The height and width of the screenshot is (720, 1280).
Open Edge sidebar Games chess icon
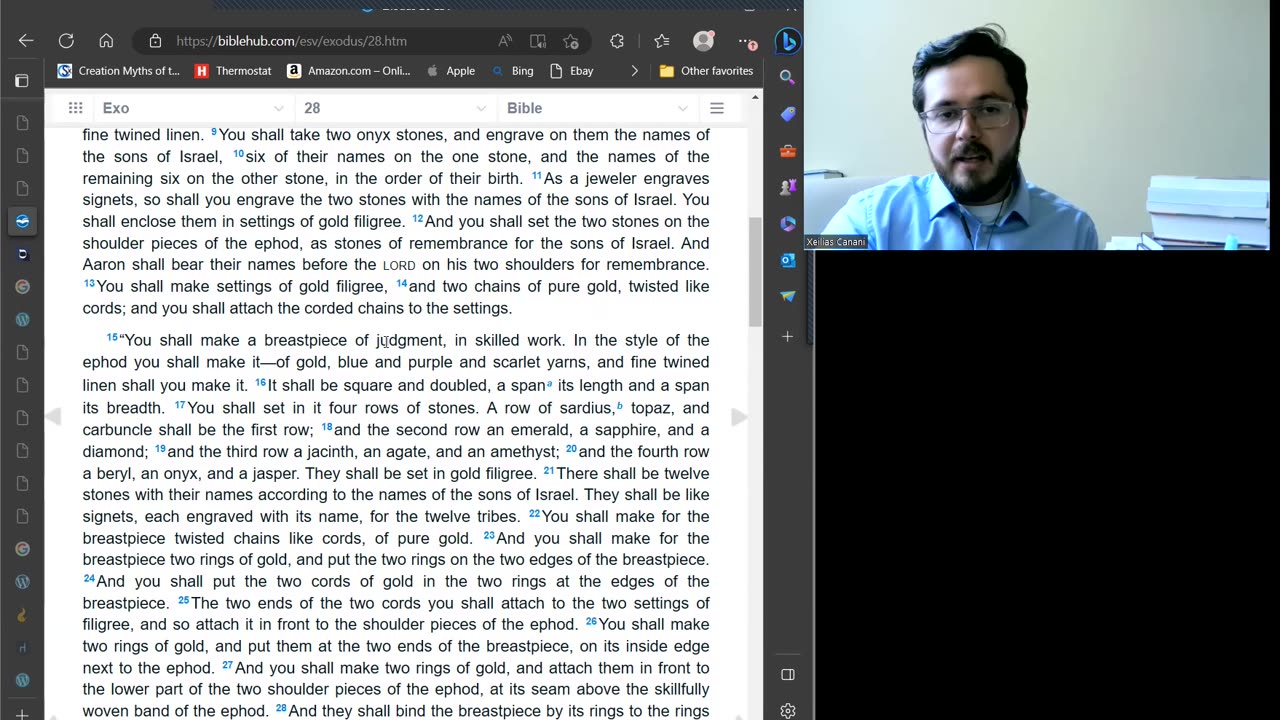coord(788,187)
